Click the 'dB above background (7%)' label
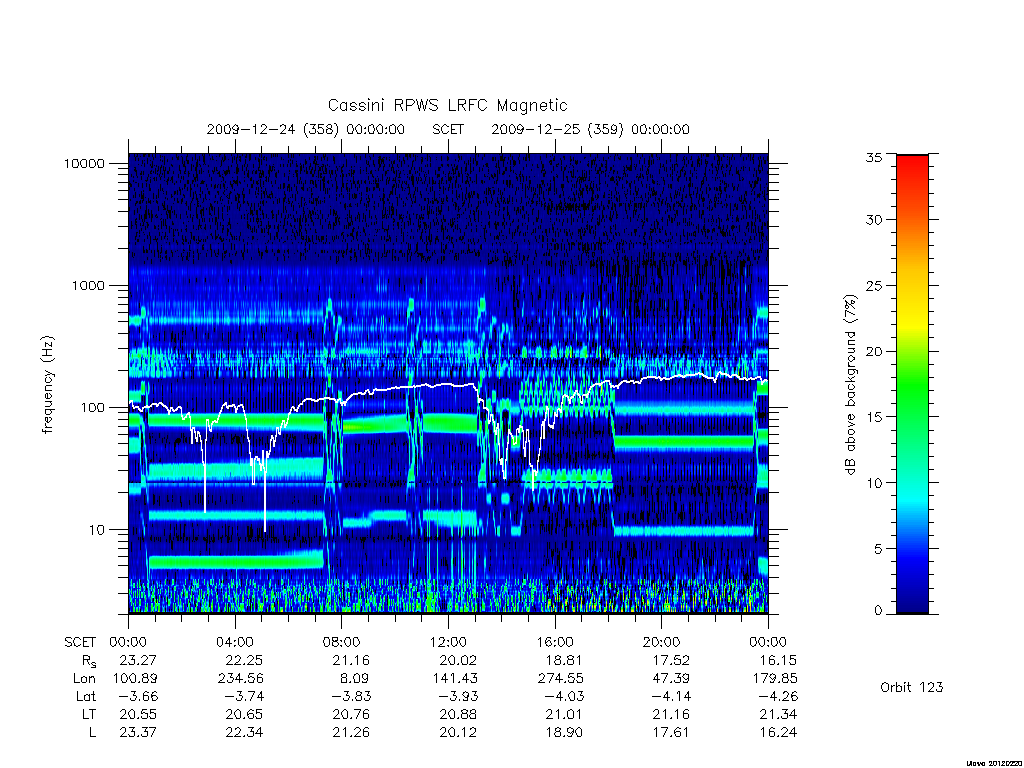The width and height of the screenshot is (1024, 768). [x=850, y=385]
